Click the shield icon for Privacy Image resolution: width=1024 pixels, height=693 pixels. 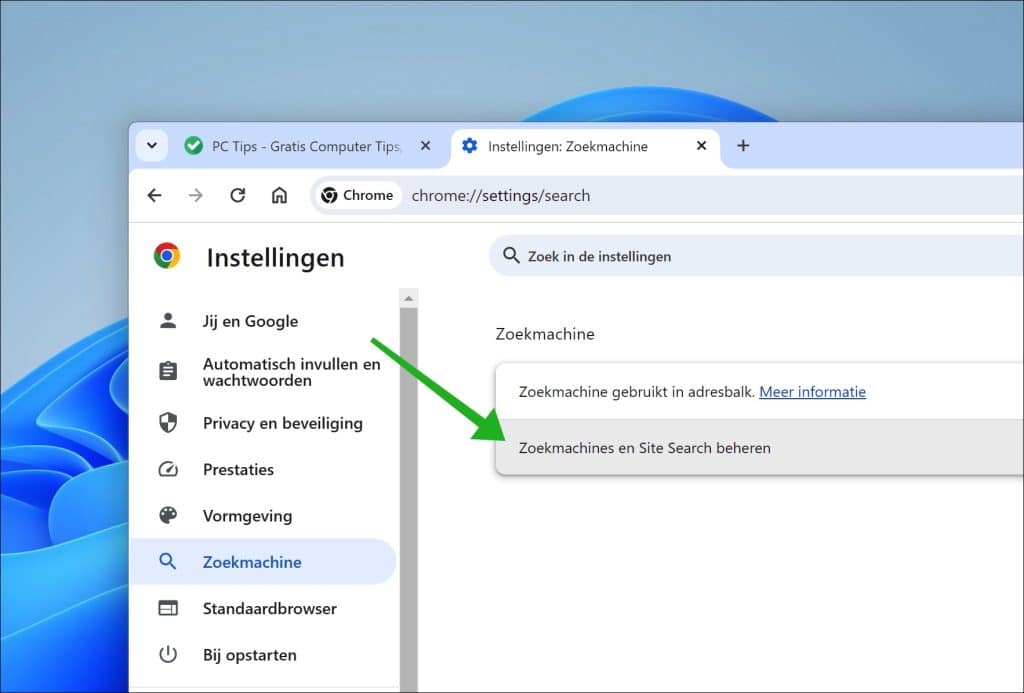168,423
